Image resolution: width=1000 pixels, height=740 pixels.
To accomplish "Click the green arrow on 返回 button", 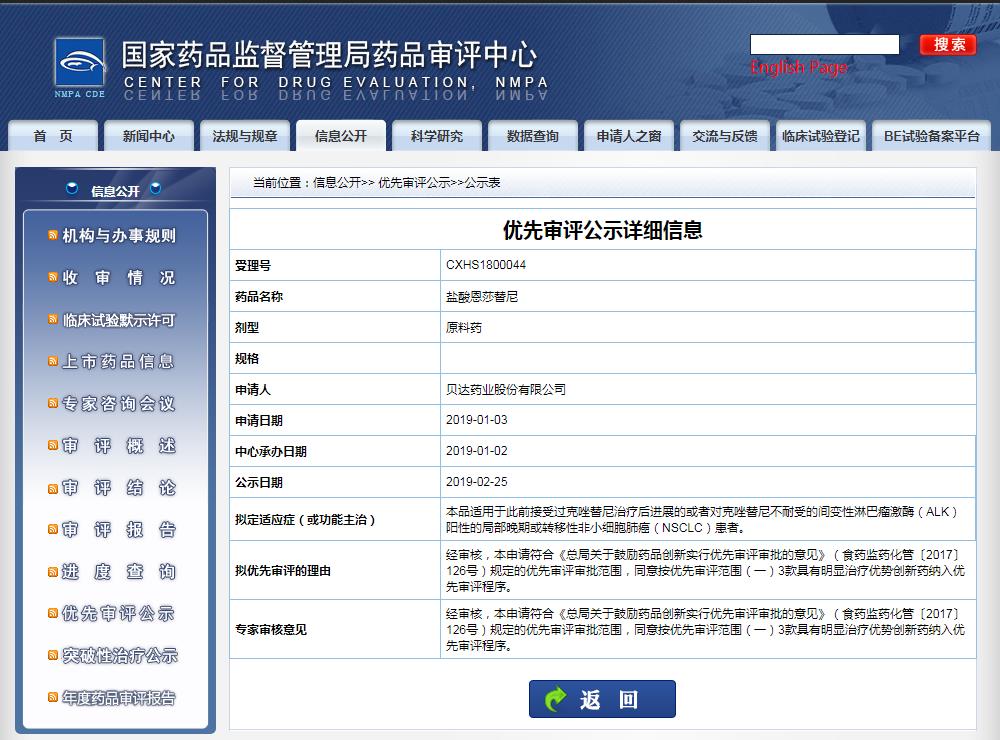I will [x=556, y=699].
